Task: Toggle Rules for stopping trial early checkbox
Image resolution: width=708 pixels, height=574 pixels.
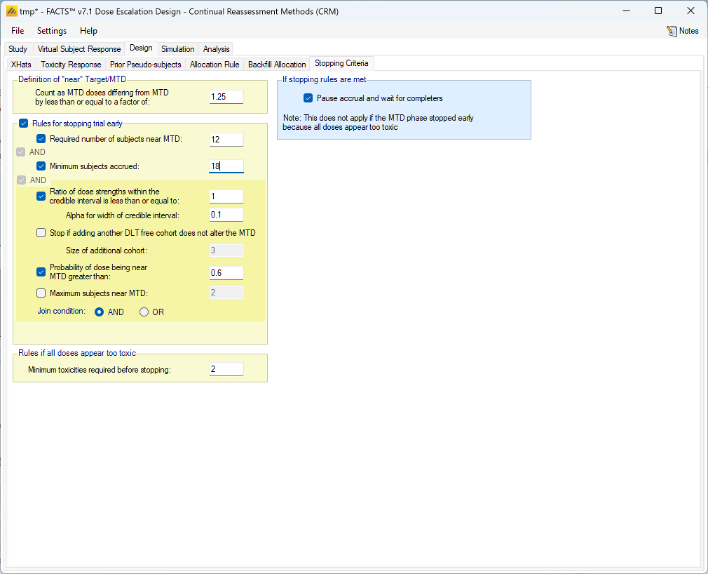Action: click(x=23, y=123)
